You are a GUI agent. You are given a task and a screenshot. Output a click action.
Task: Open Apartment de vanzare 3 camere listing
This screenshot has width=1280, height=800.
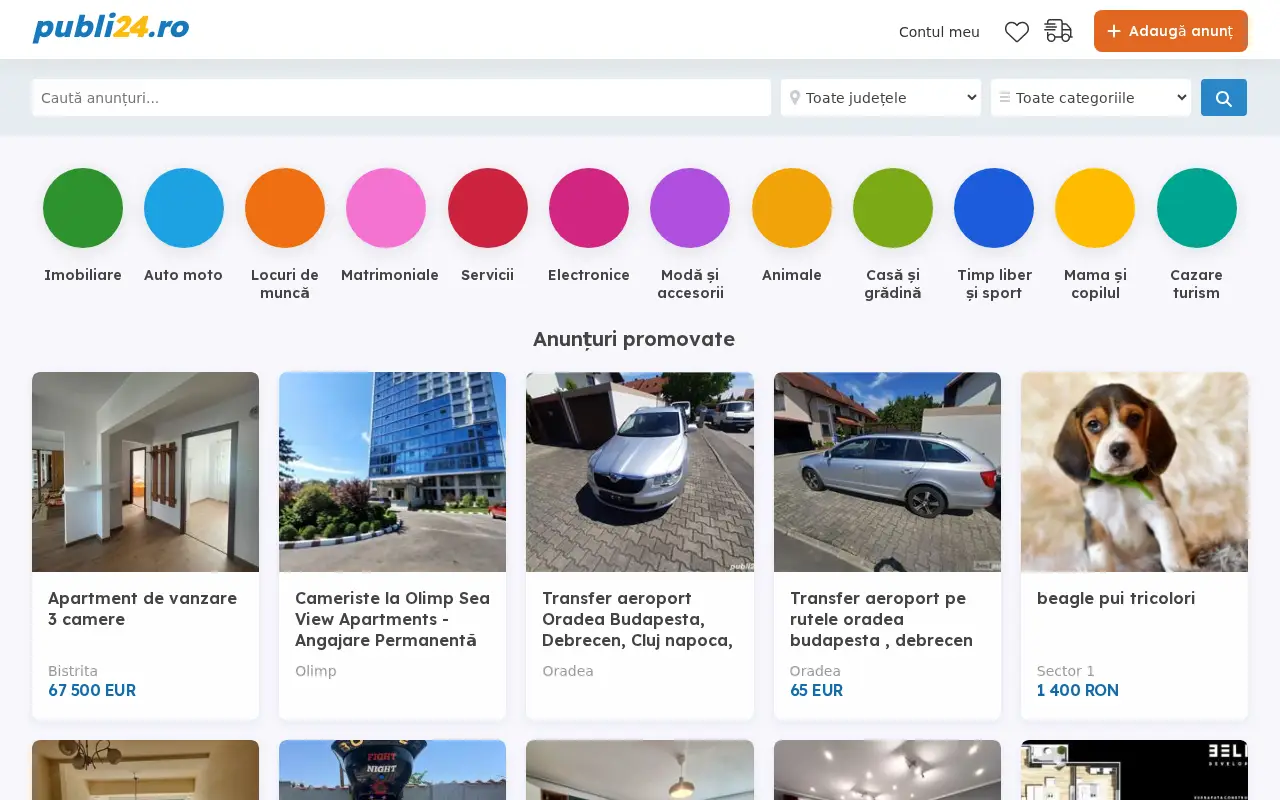coord(142,609)
